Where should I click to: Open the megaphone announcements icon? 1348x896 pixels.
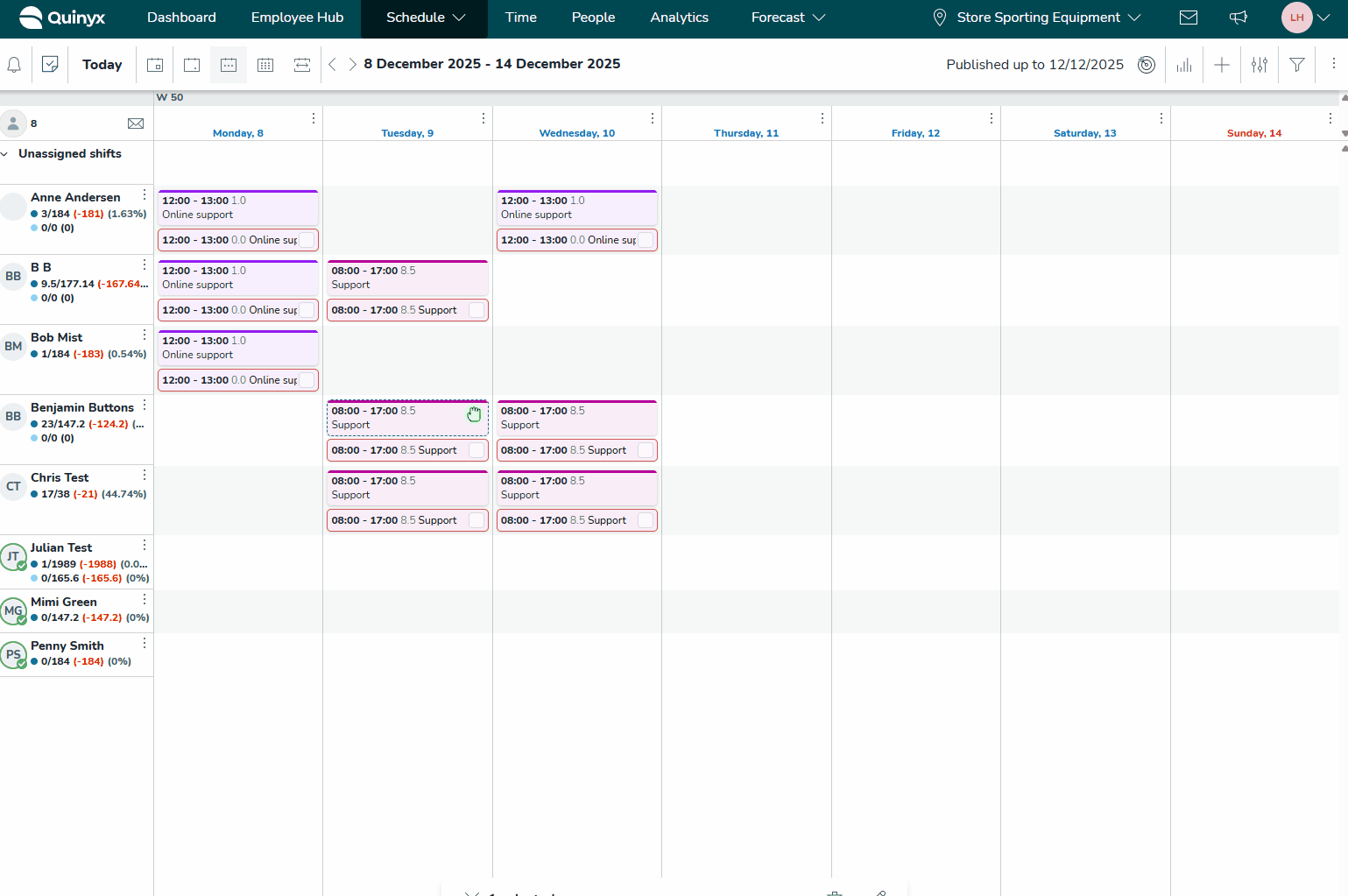pos(1239,18)
